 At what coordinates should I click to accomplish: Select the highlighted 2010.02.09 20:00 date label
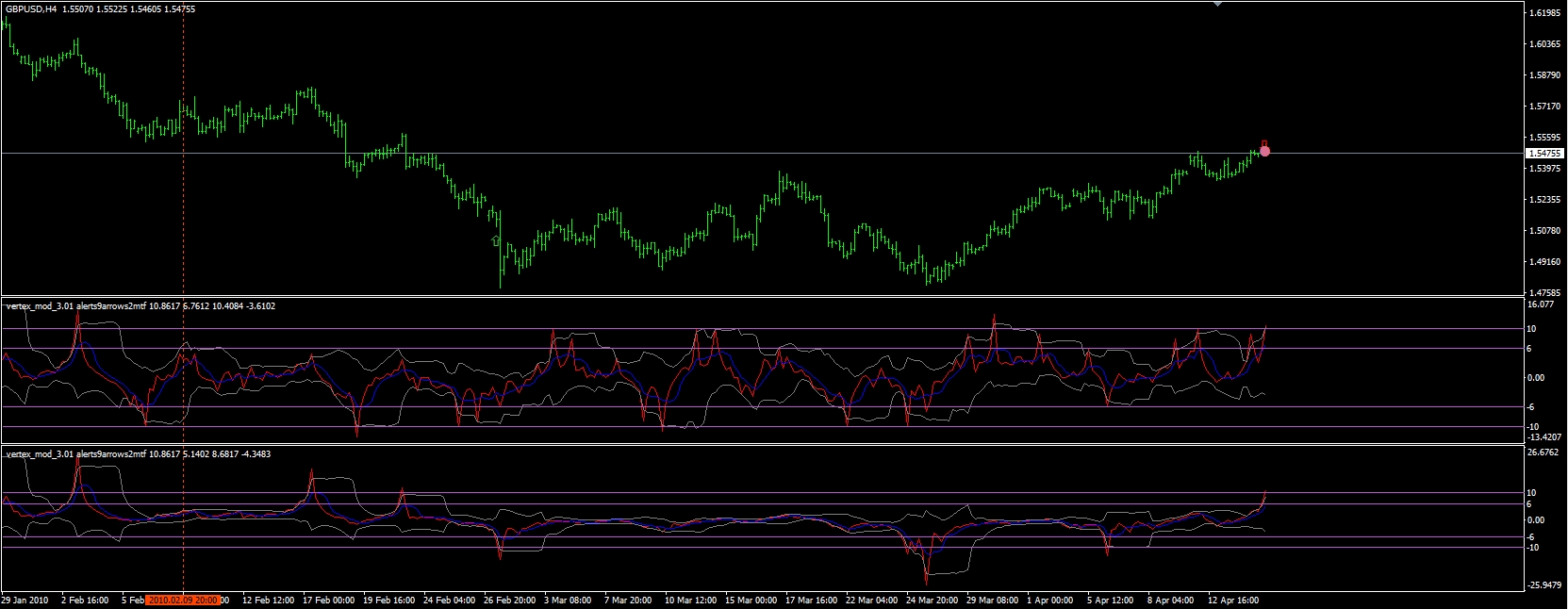tap(184, 600)
